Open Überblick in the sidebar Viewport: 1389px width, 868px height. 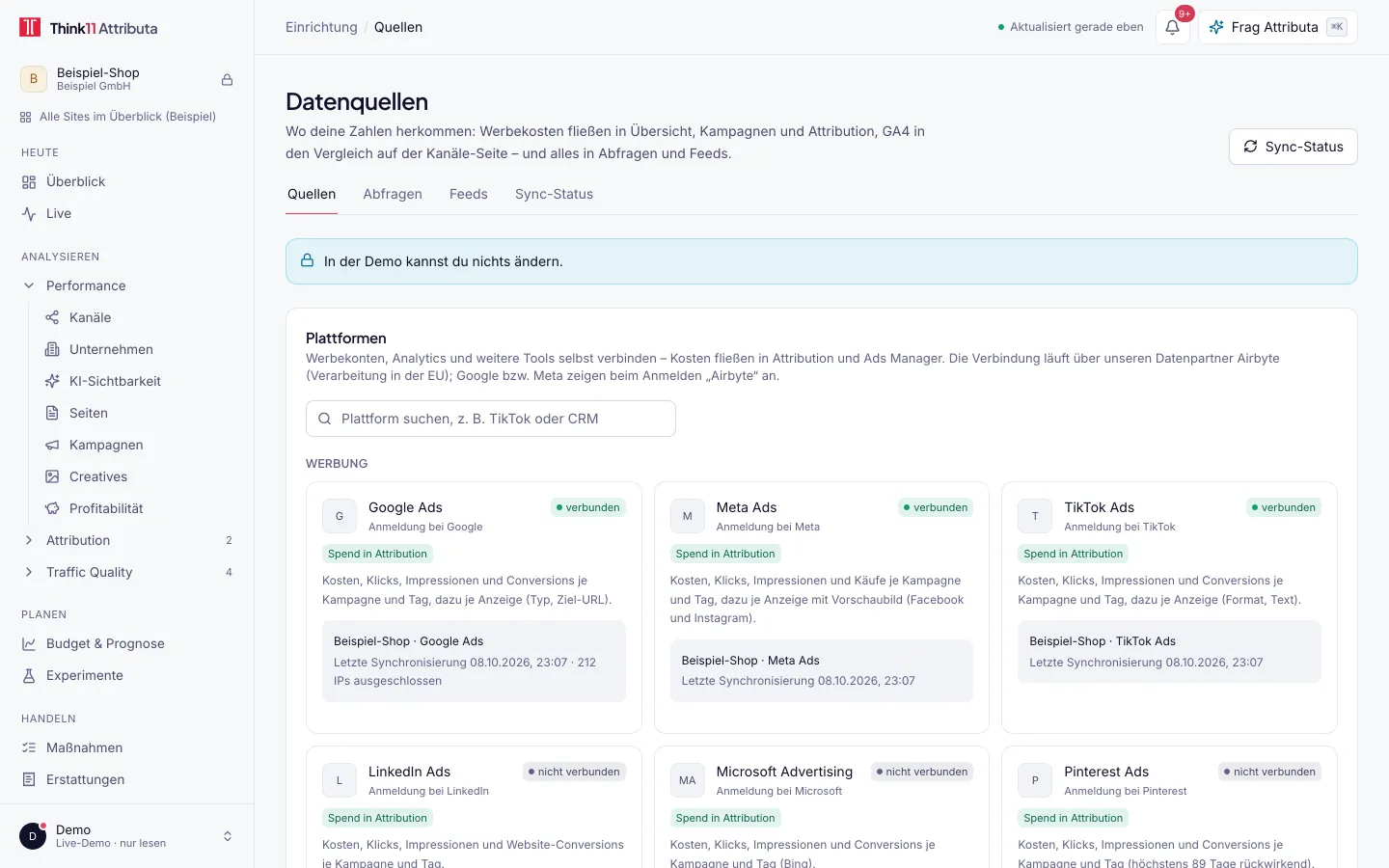coord(126,181)
